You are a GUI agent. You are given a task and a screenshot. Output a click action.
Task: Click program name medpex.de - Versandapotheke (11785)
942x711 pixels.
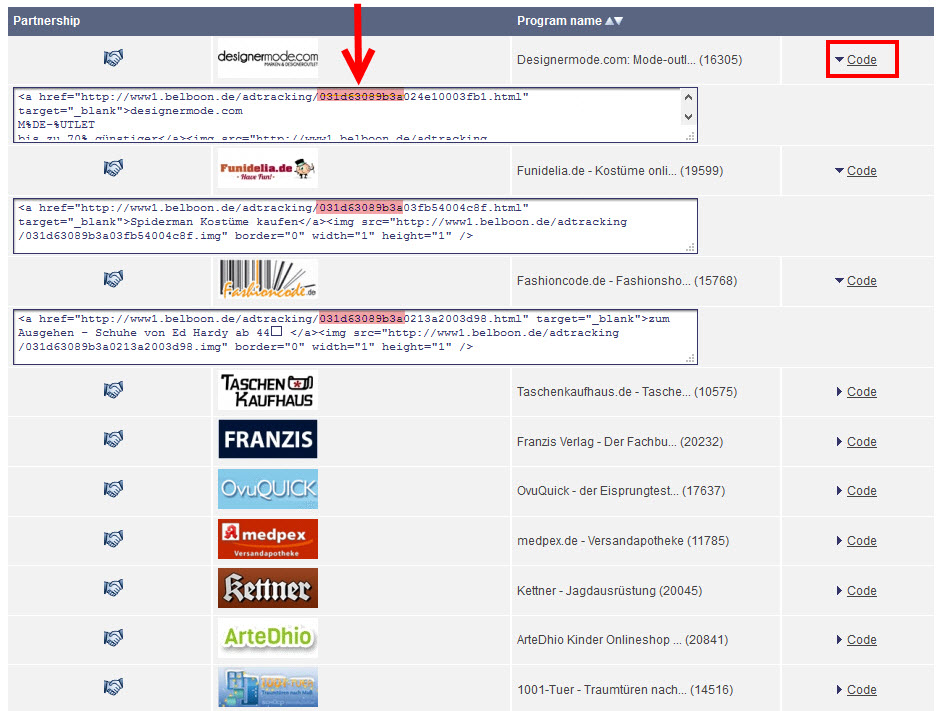623,541
